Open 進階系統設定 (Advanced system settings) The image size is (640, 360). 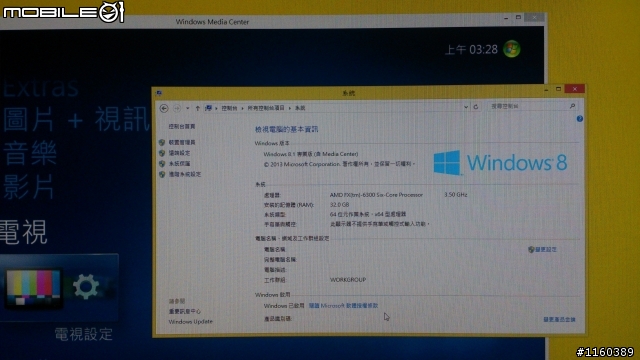[184, 174]
